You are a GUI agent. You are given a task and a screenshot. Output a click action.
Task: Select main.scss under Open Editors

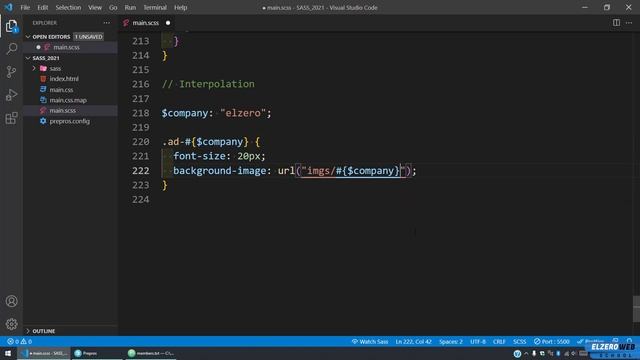(x=71, y=47)
